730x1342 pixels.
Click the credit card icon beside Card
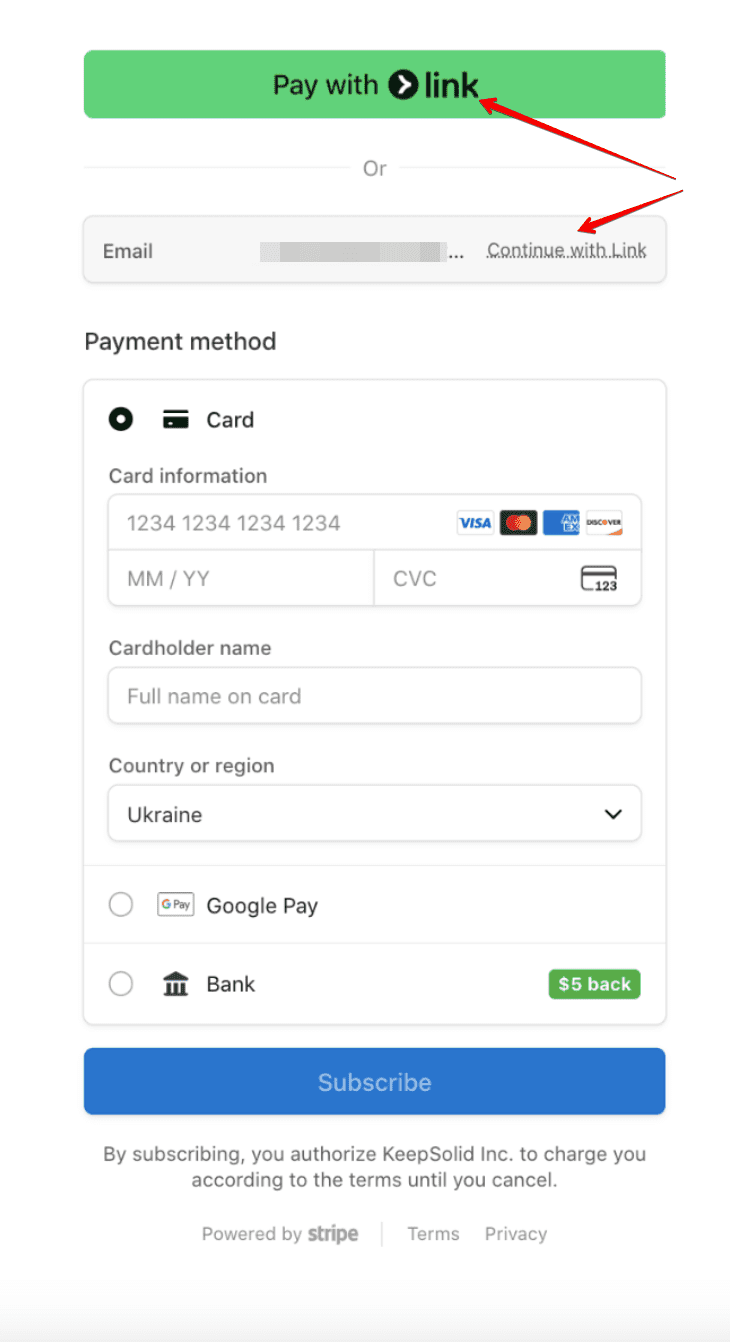(x=175, y=420)
